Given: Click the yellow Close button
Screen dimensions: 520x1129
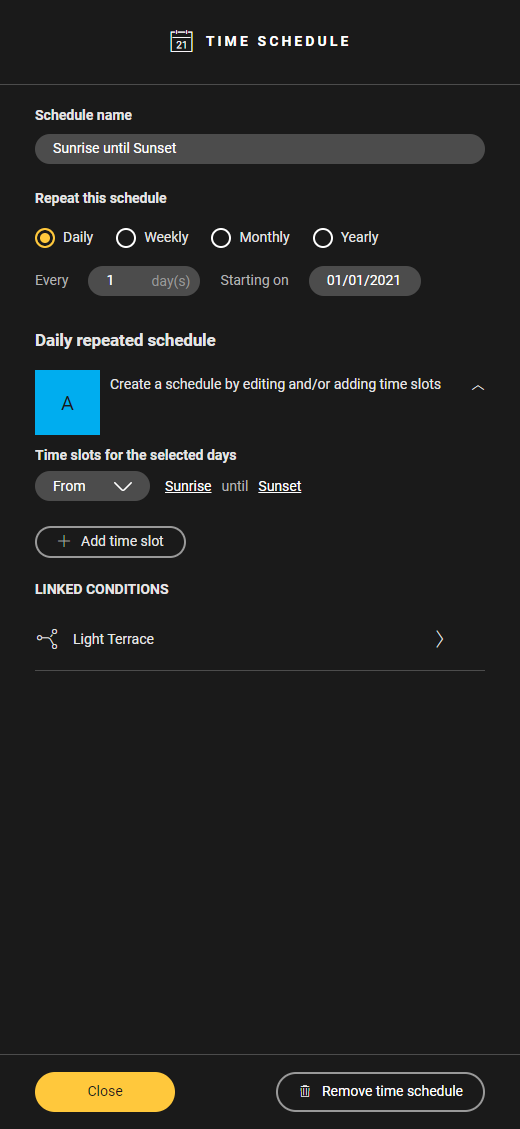Looking at the screenshot, I should tap(105, 1092).
